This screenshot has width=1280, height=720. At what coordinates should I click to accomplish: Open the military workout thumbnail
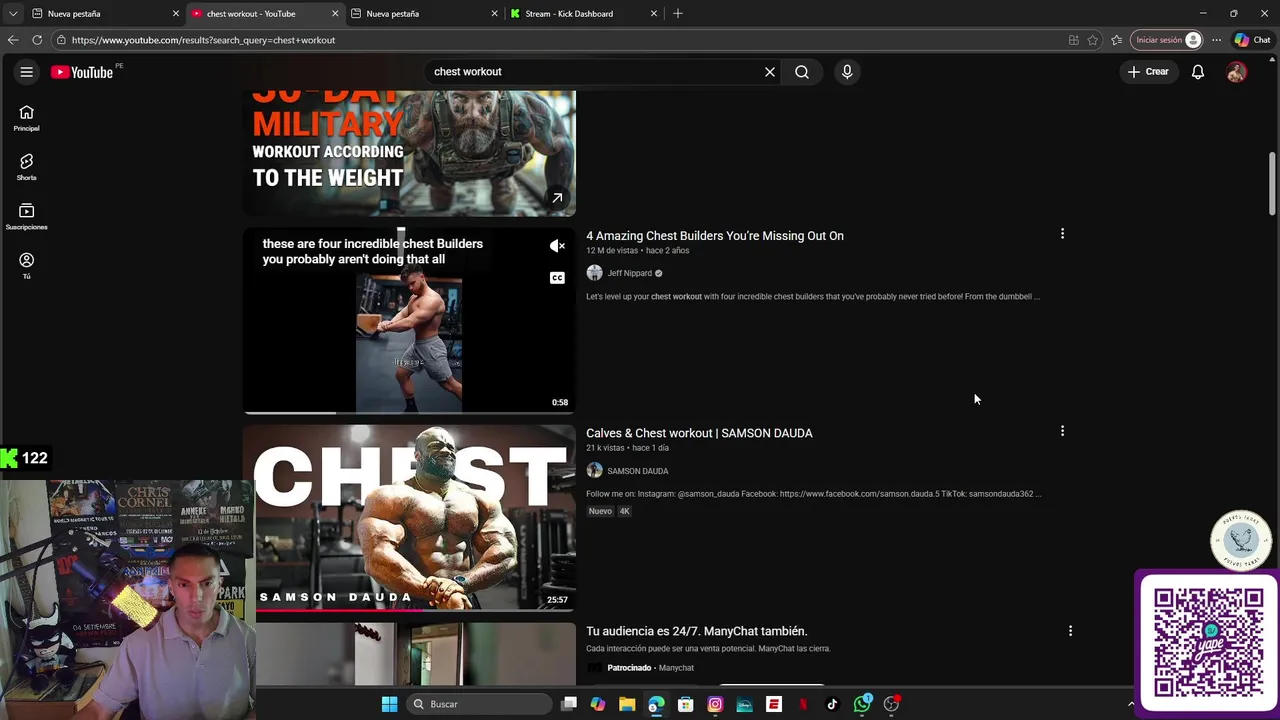click(409, 153)
